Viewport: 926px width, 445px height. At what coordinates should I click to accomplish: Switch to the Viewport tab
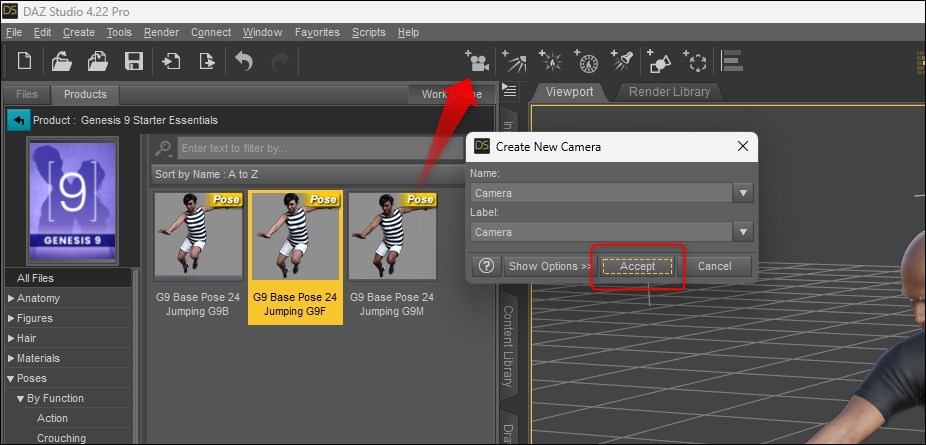569,92
